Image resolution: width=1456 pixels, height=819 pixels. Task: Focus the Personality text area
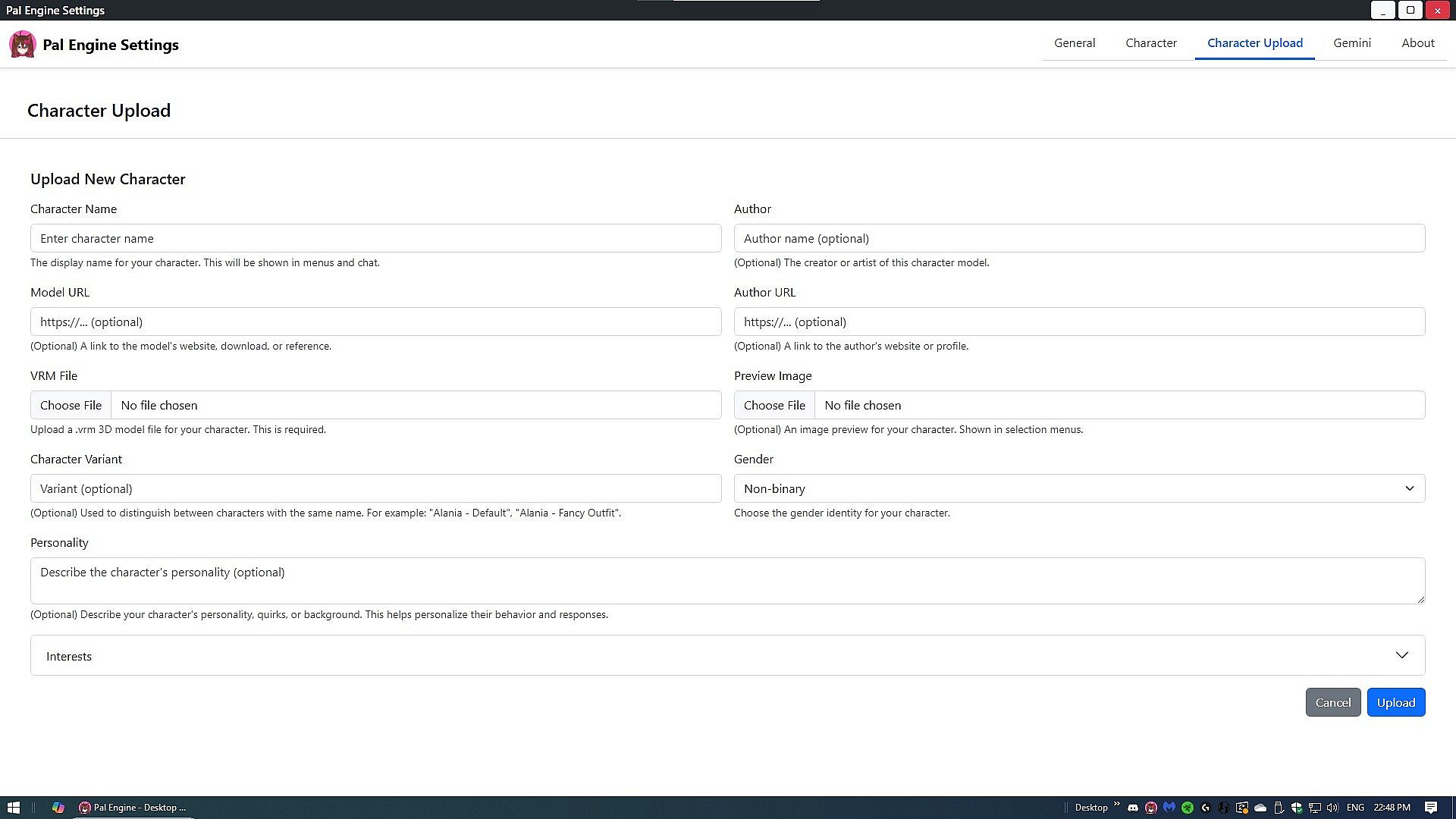pos(726,580)
